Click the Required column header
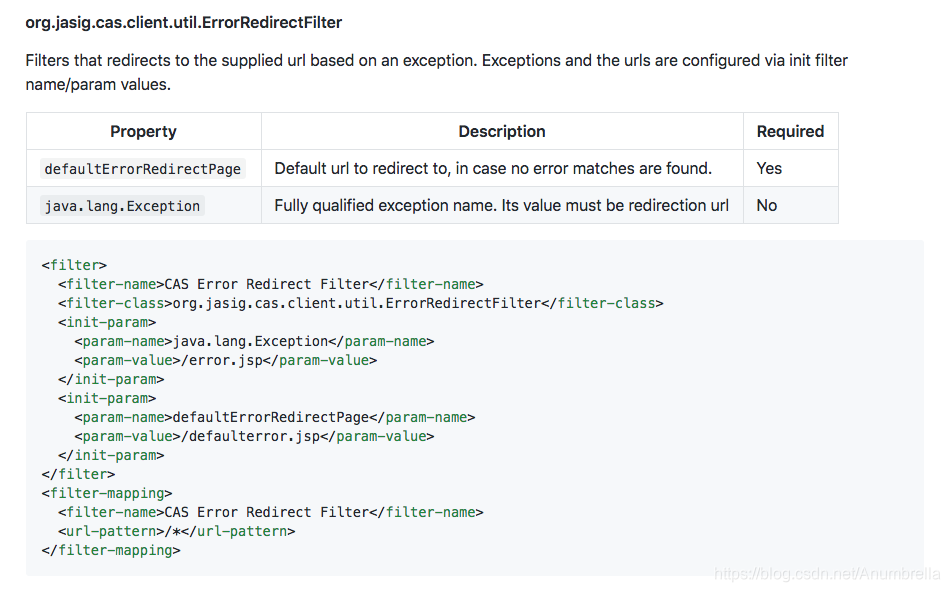This screenshot has width=950, height=592. coord(790,131)
